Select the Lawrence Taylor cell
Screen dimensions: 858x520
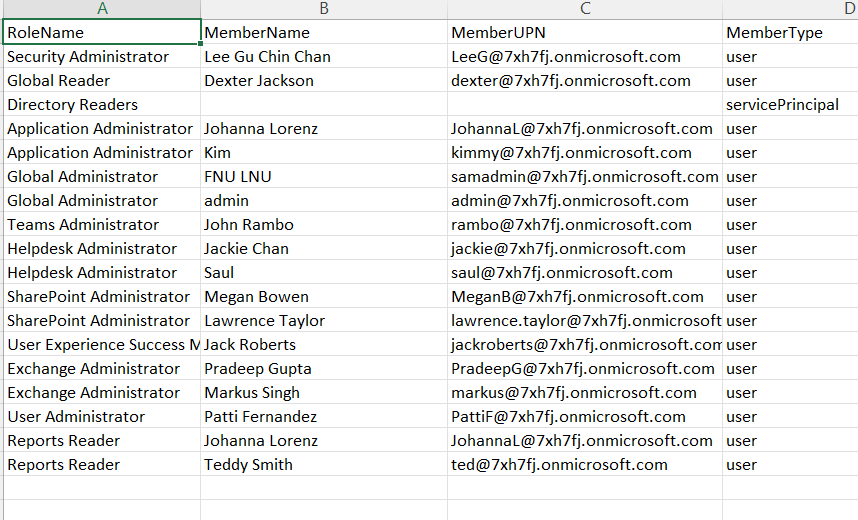tap(324, 321)
